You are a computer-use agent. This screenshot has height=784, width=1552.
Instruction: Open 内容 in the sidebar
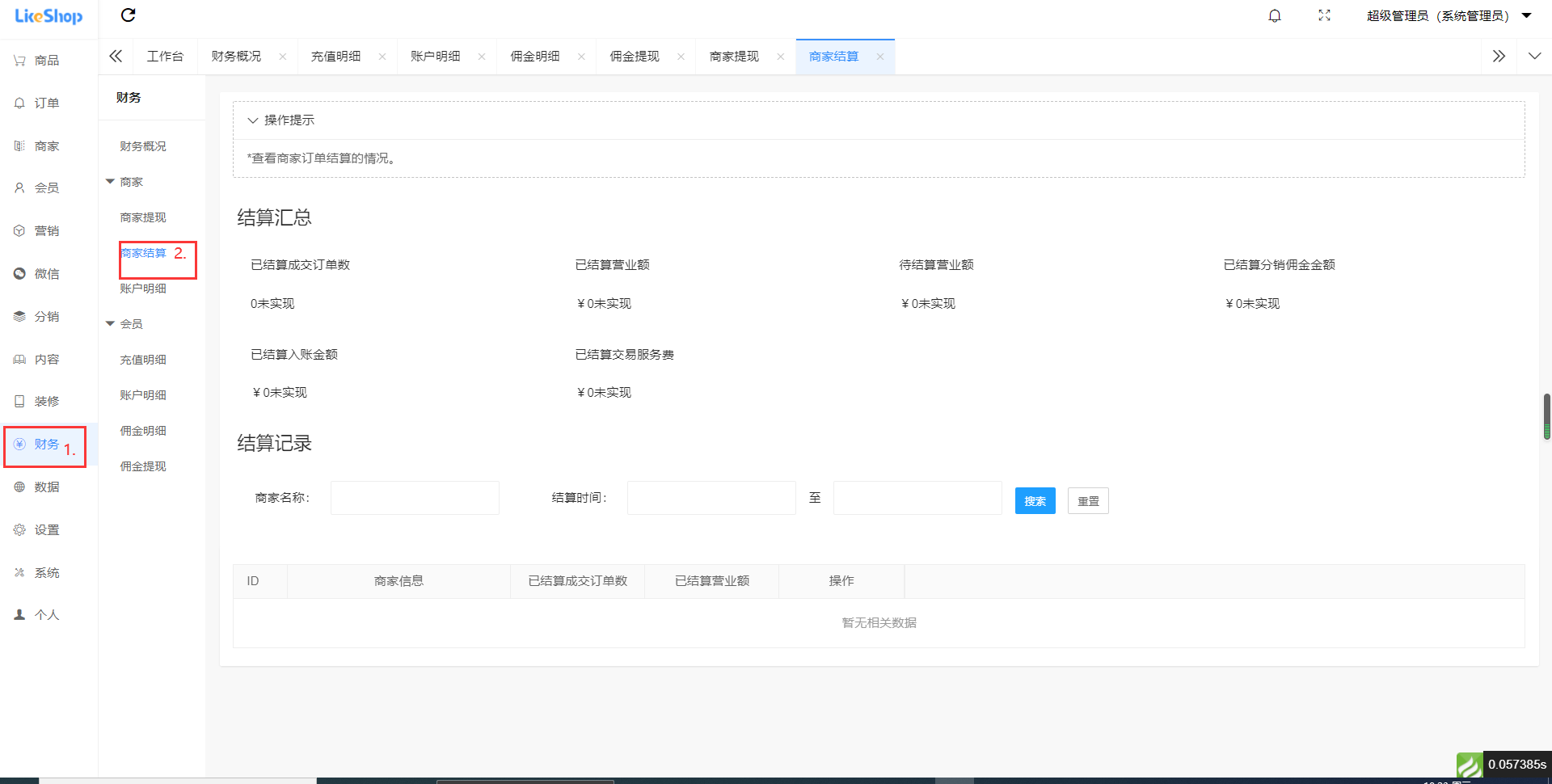(47, 360)
